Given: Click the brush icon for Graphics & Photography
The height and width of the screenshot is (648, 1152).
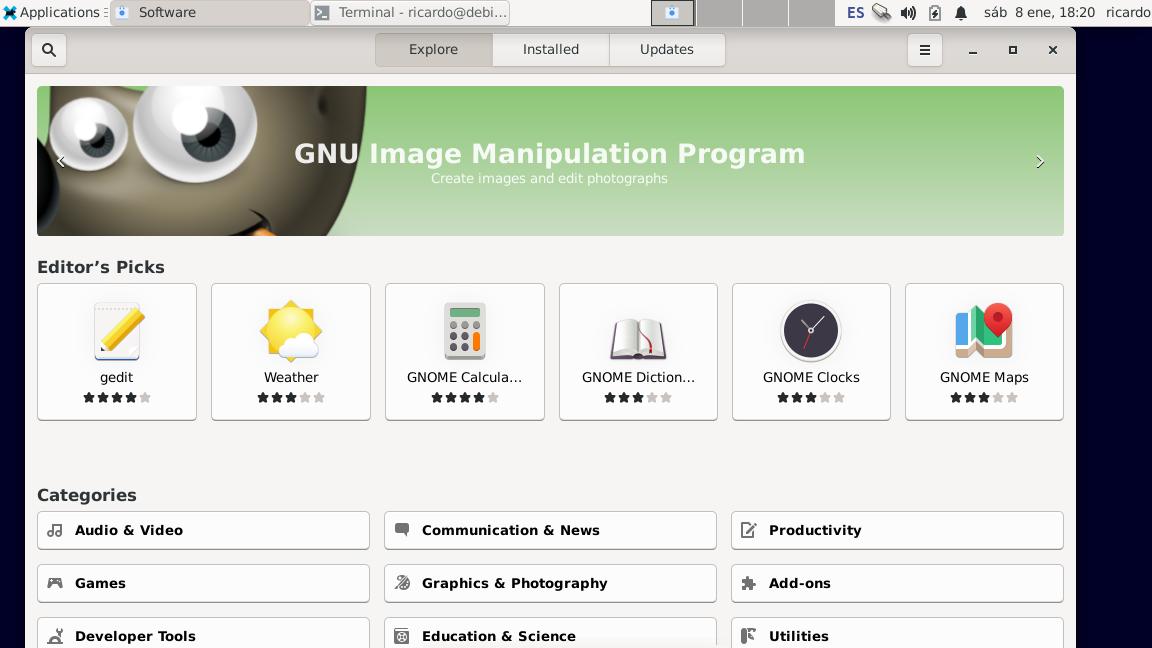Looking at the screenshot, I should tap(402, 583).
